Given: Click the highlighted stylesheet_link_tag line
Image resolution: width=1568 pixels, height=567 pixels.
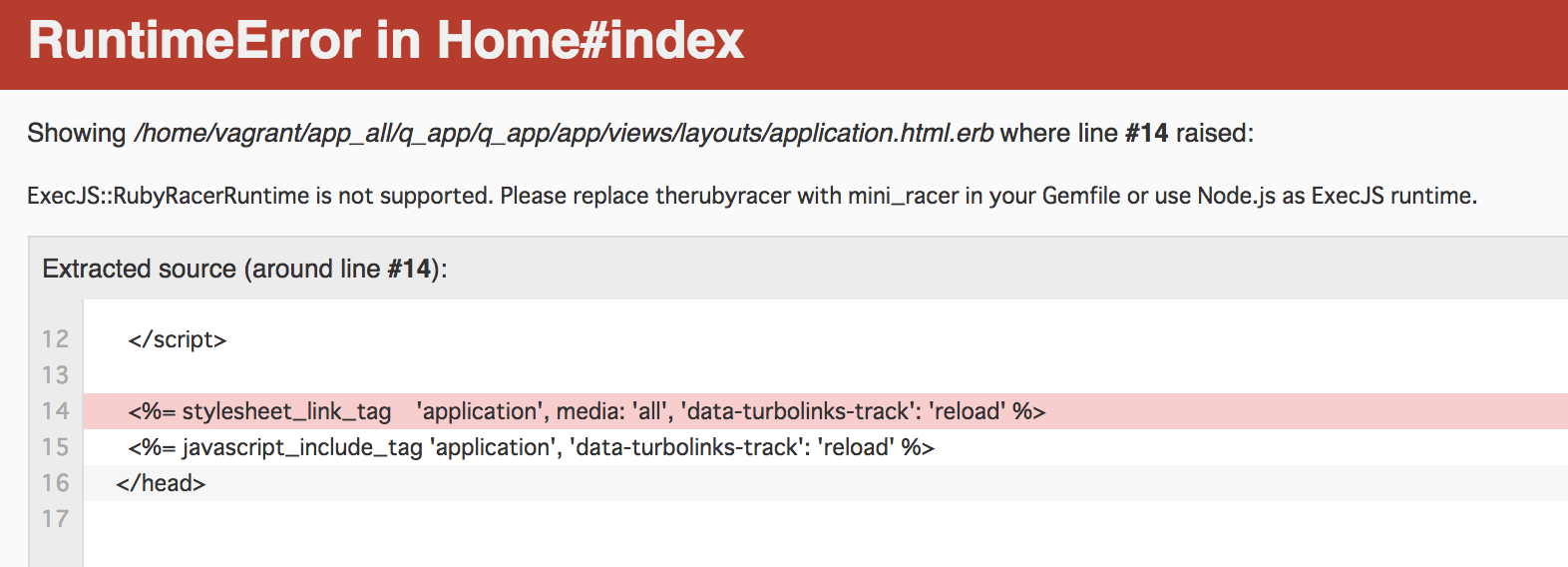Looking at the screenshot, I should coord(587,411).
